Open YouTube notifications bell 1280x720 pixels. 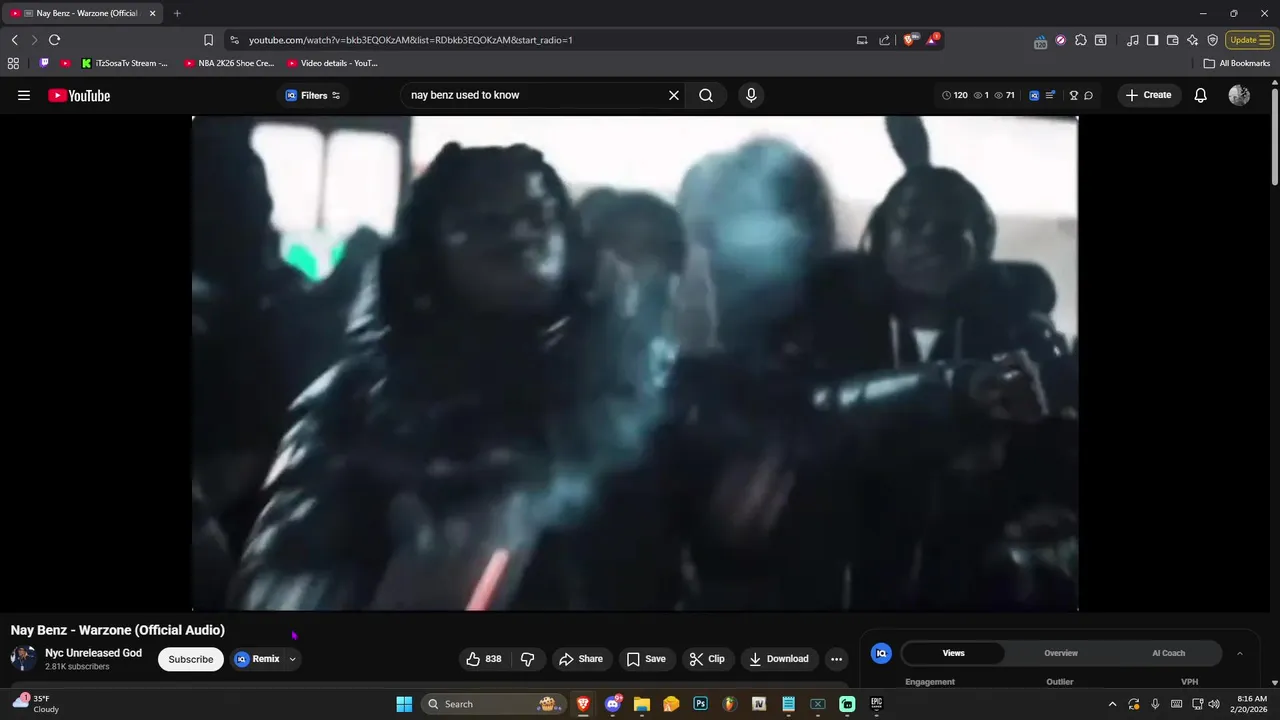(1201, 95)
